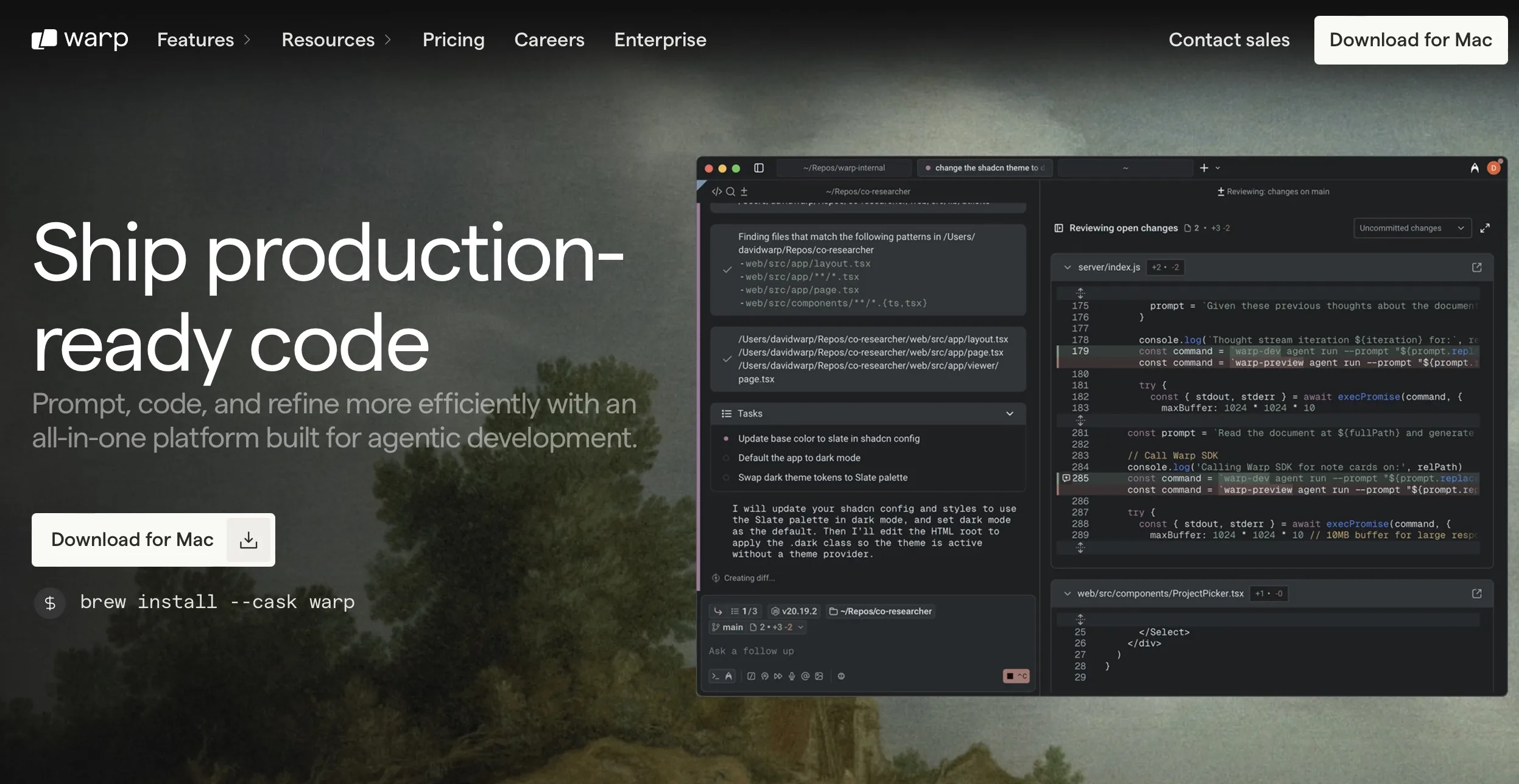Image resolution: width=1519 pixels, height=784 pixels.
Task: Open the orange 'D' user avatar
Action: click(1493, 168)
